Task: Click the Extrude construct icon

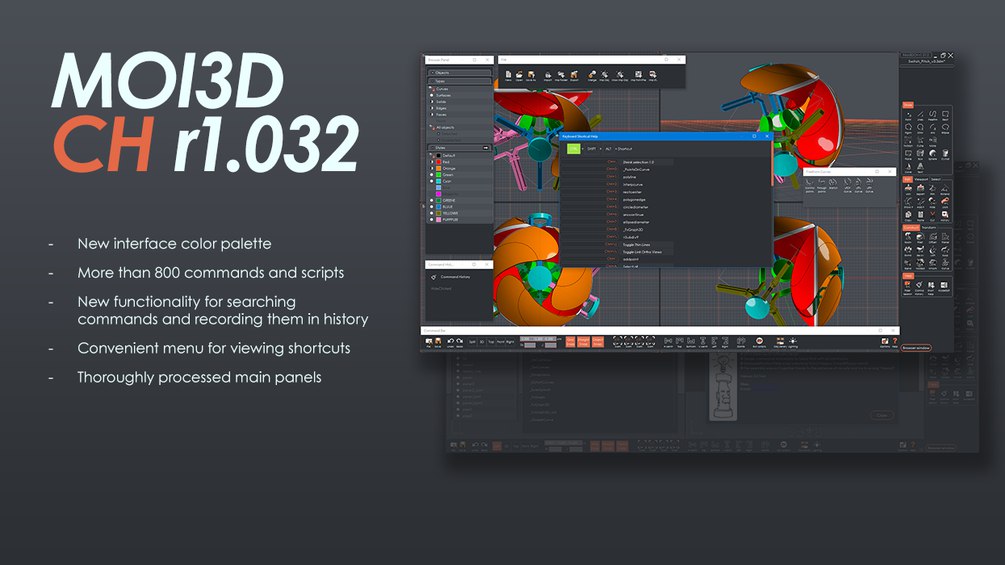Action: (908, 250)
